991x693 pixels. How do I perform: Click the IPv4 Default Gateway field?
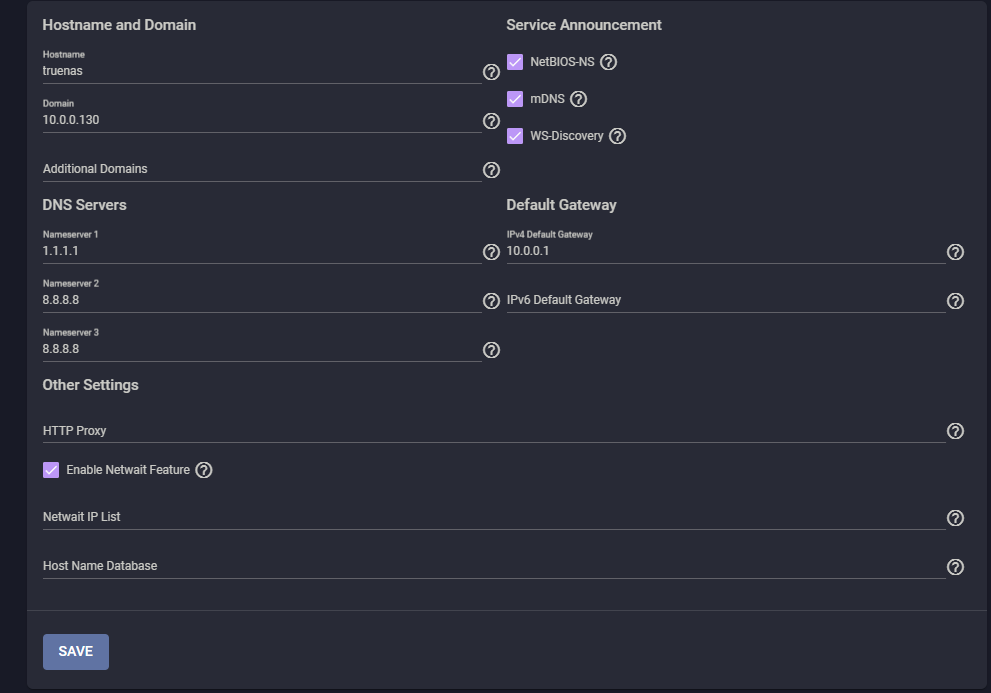pyautogui.click(x=724, y=252)
